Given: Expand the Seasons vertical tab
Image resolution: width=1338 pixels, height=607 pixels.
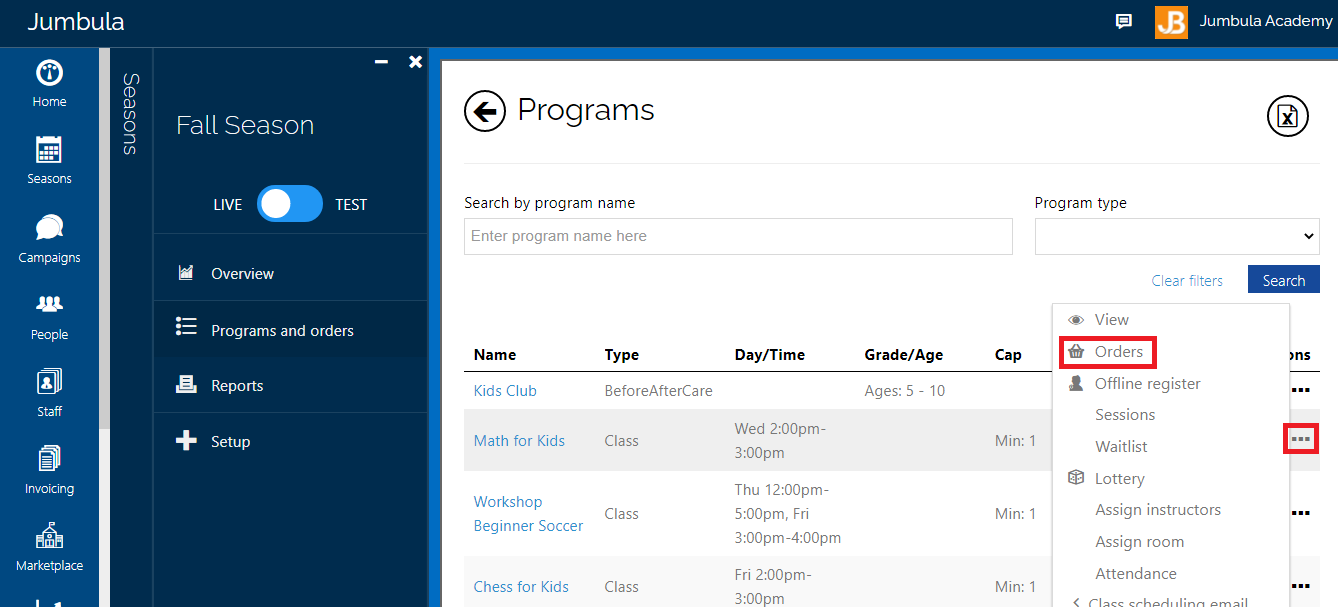Looking at the screenshot, I should 131,114.
